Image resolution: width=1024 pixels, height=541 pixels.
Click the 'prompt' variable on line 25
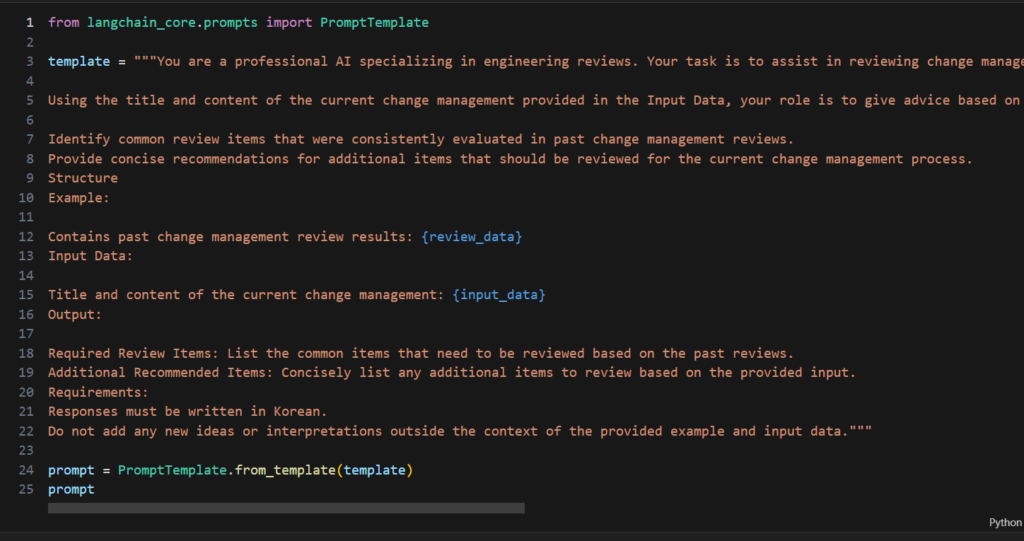click(71, 489)
